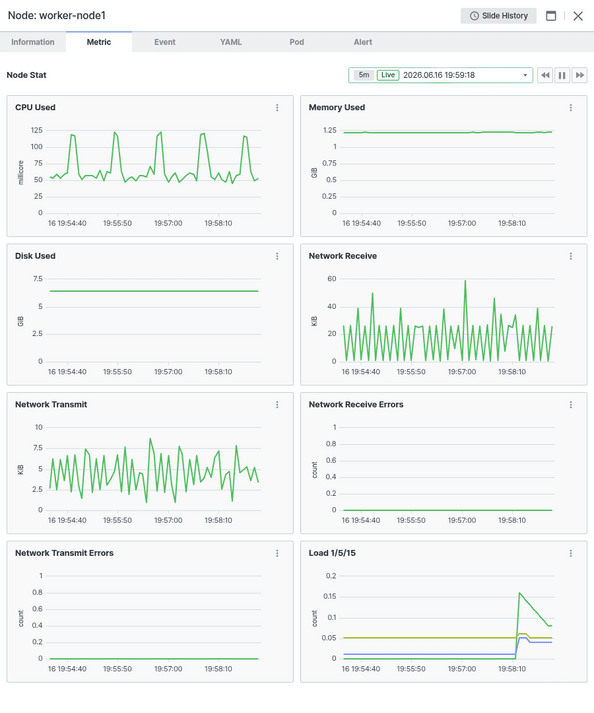Viewport: 594px width, 713px height.
Task: Click the Slide History button
Action: (498, 16)
